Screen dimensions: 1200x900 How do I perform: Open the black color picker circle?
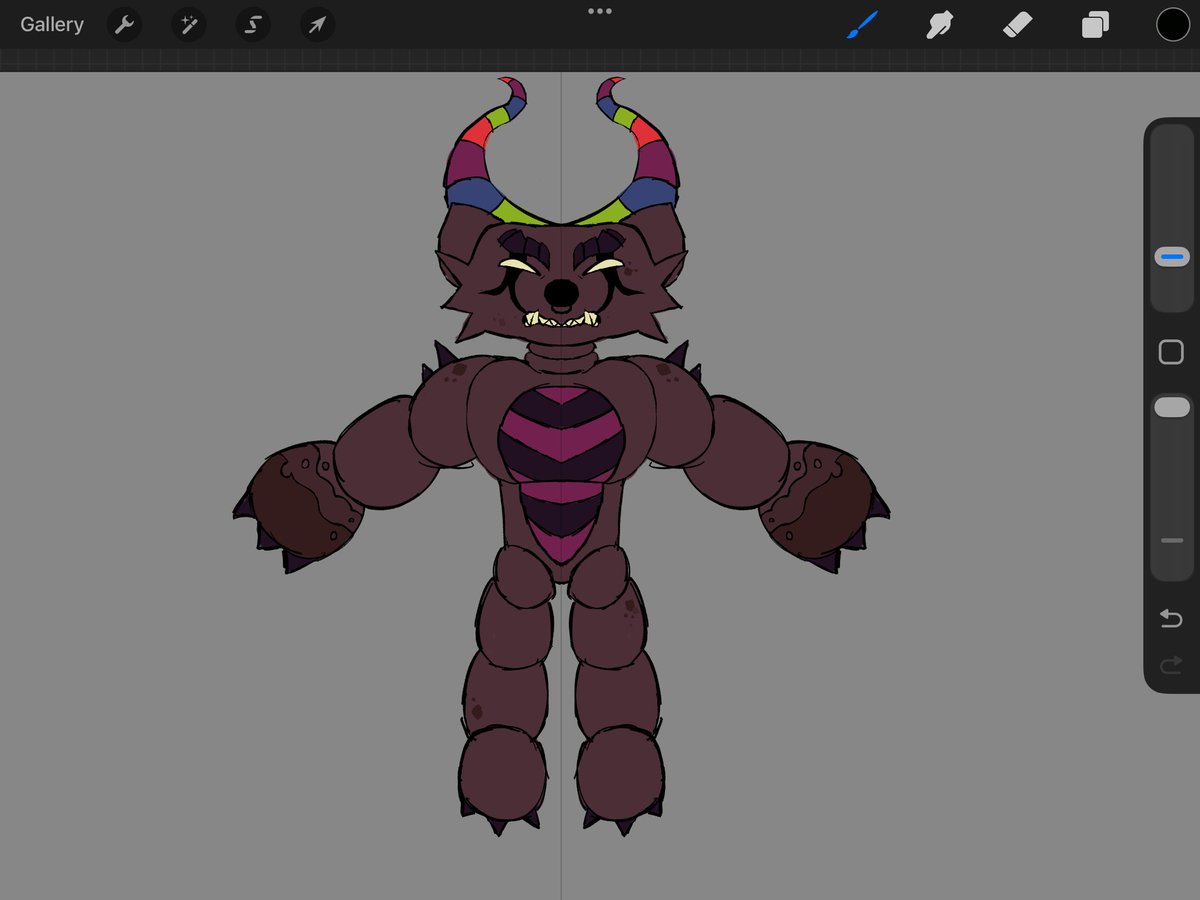point(1173,25)
